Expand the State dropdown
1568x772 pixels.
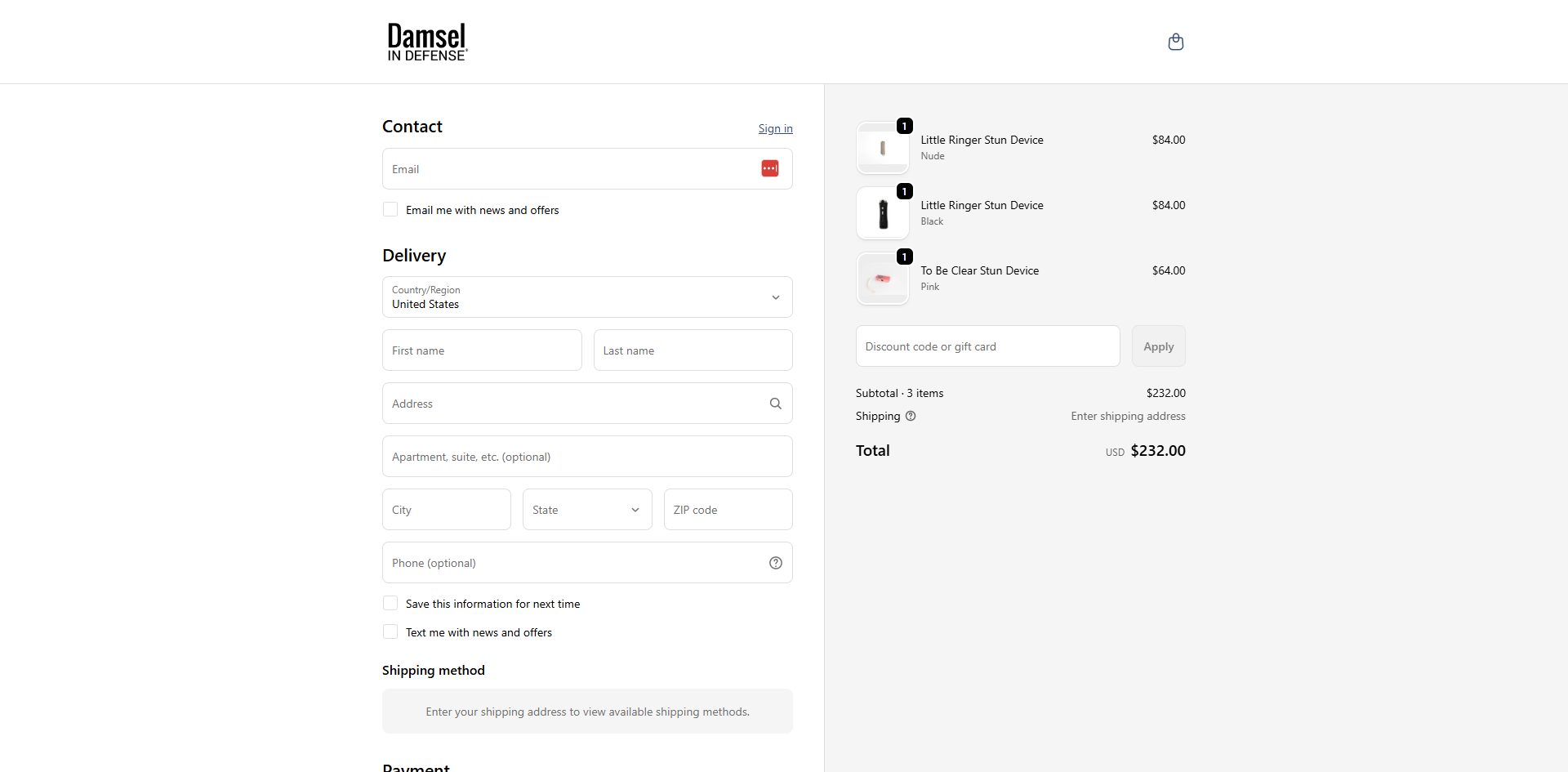click(586, 510)
